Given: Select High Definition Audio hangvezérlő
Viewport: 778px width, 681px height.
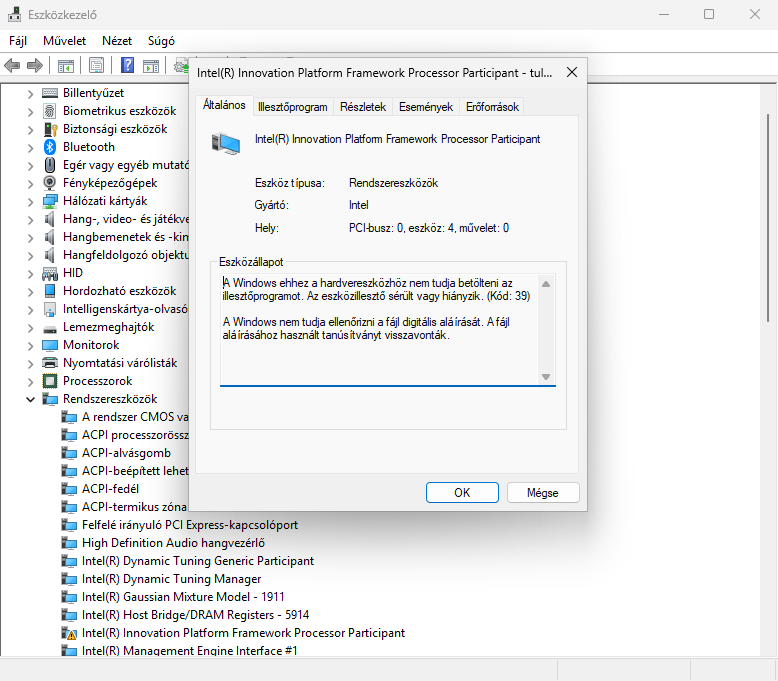Looking at the screenshot, I should point(173,543).
